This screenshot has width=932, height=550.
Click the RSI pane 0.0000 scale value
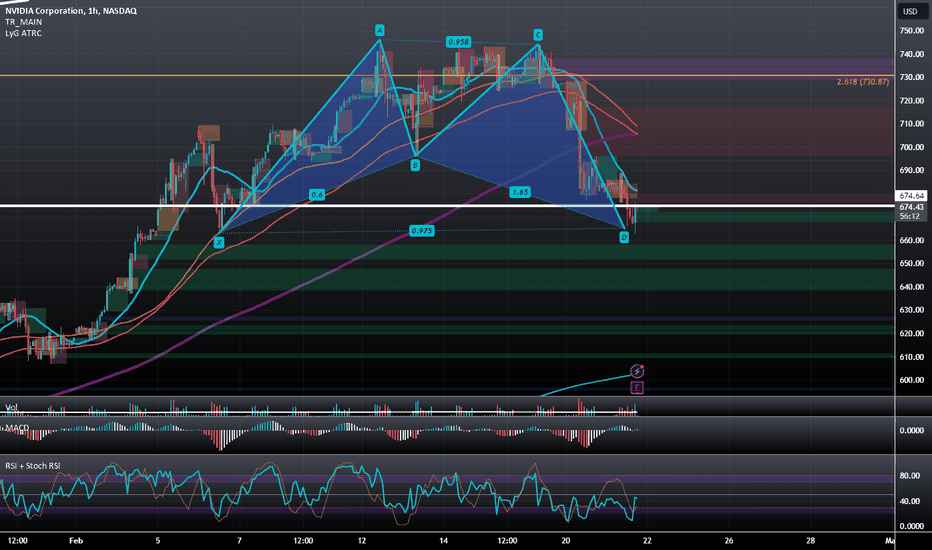[911, 526]
